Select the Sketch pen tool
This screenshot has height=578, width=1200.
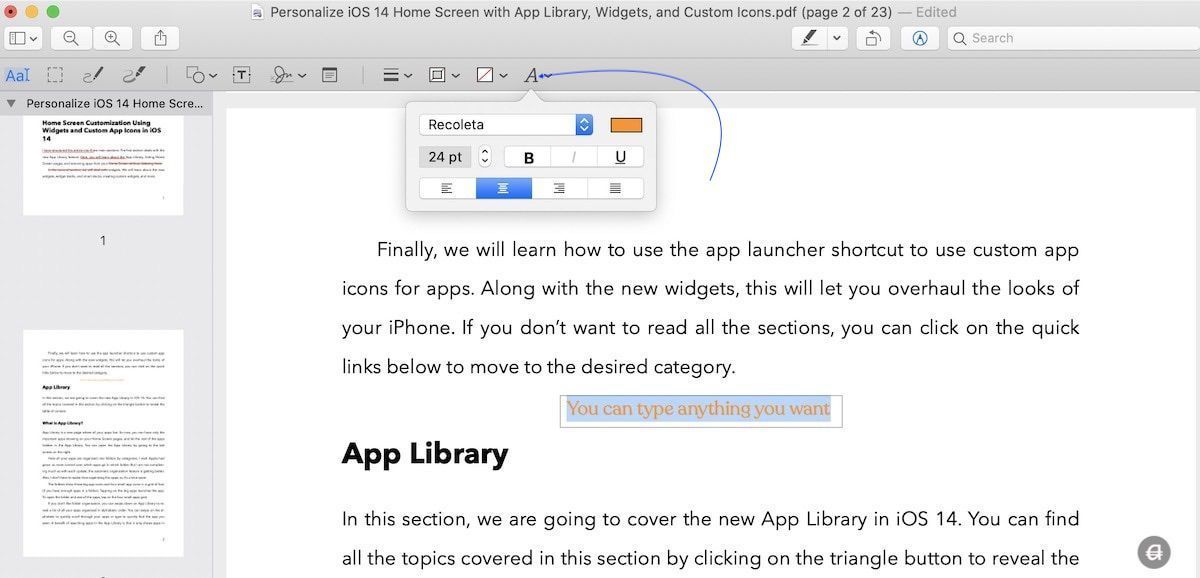click(x=92, y=75)
